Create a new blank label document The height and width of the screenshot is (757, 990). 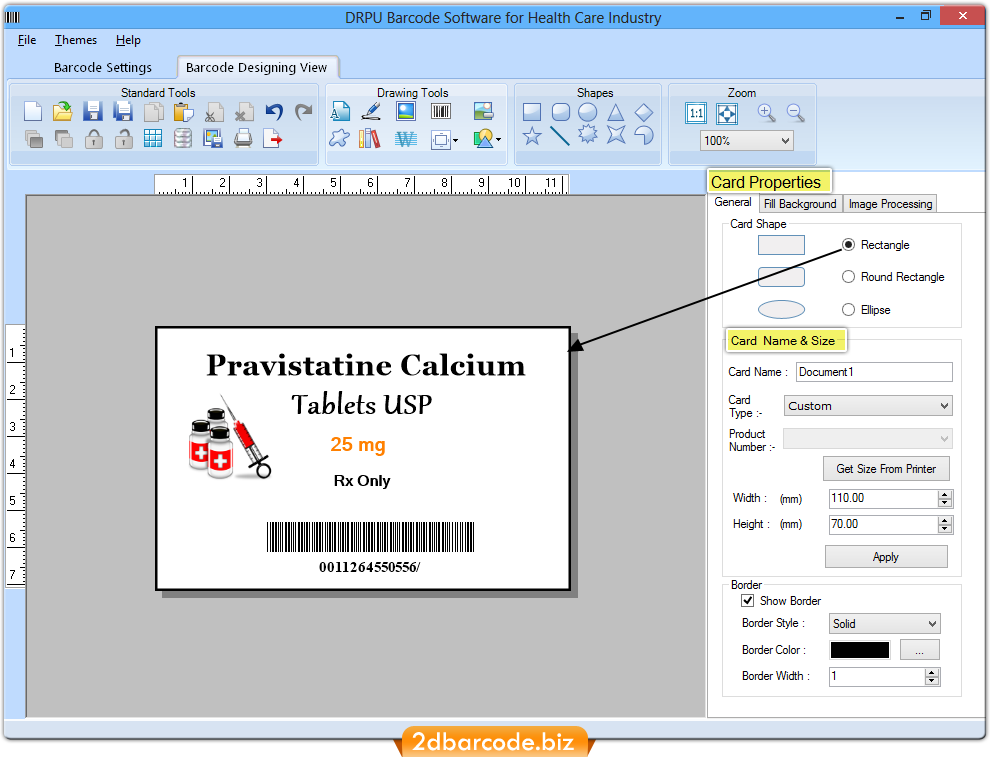(x=33, y=112)
